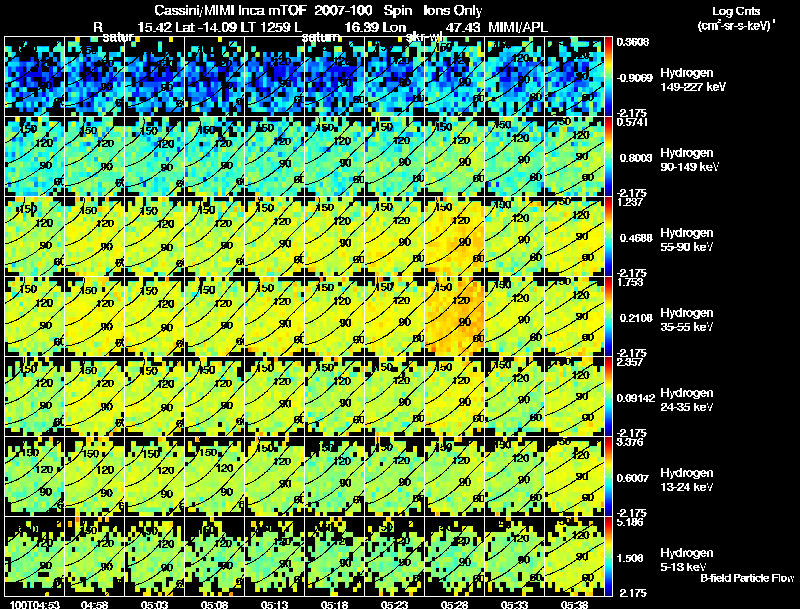Click the plot title 'Cassini/MIMI Inca mTOF'
The height and width of the screenshot is (609, 800).
(230, 11)
